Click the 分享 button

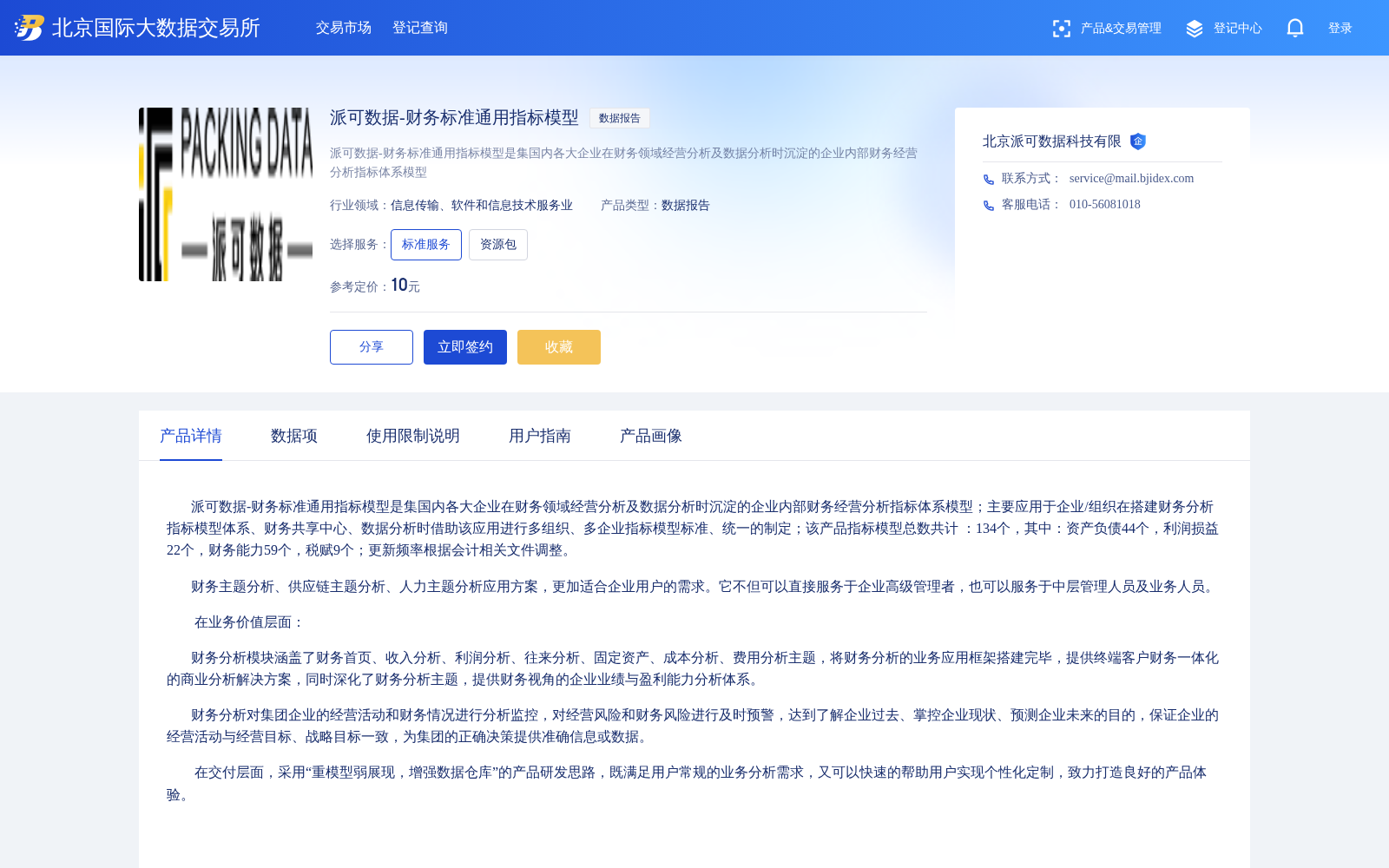tap(372, 347)
